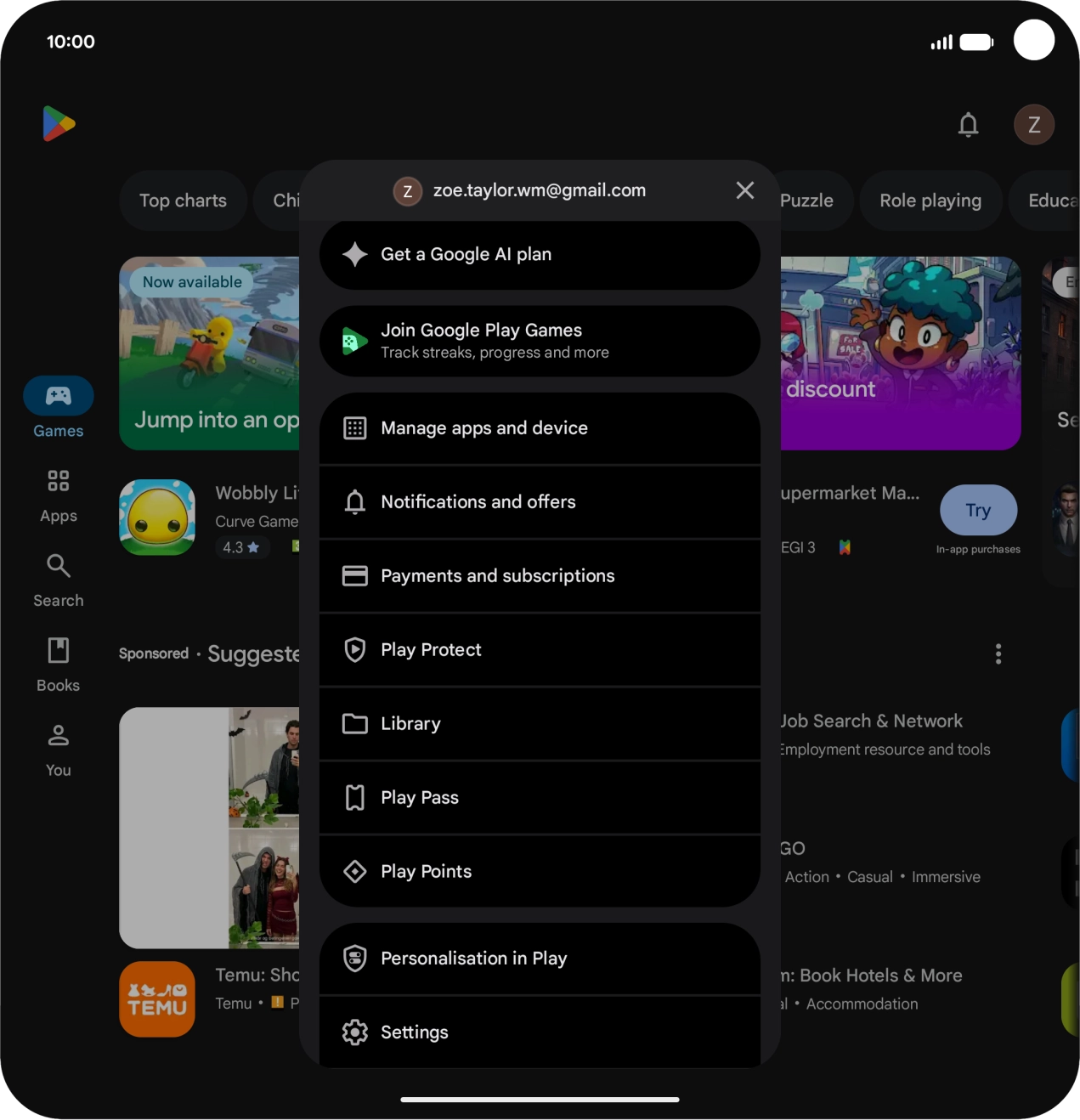Open the Sponsored section three-dot menu
Screen dimensions: 1080x1120
pos(998,653)
